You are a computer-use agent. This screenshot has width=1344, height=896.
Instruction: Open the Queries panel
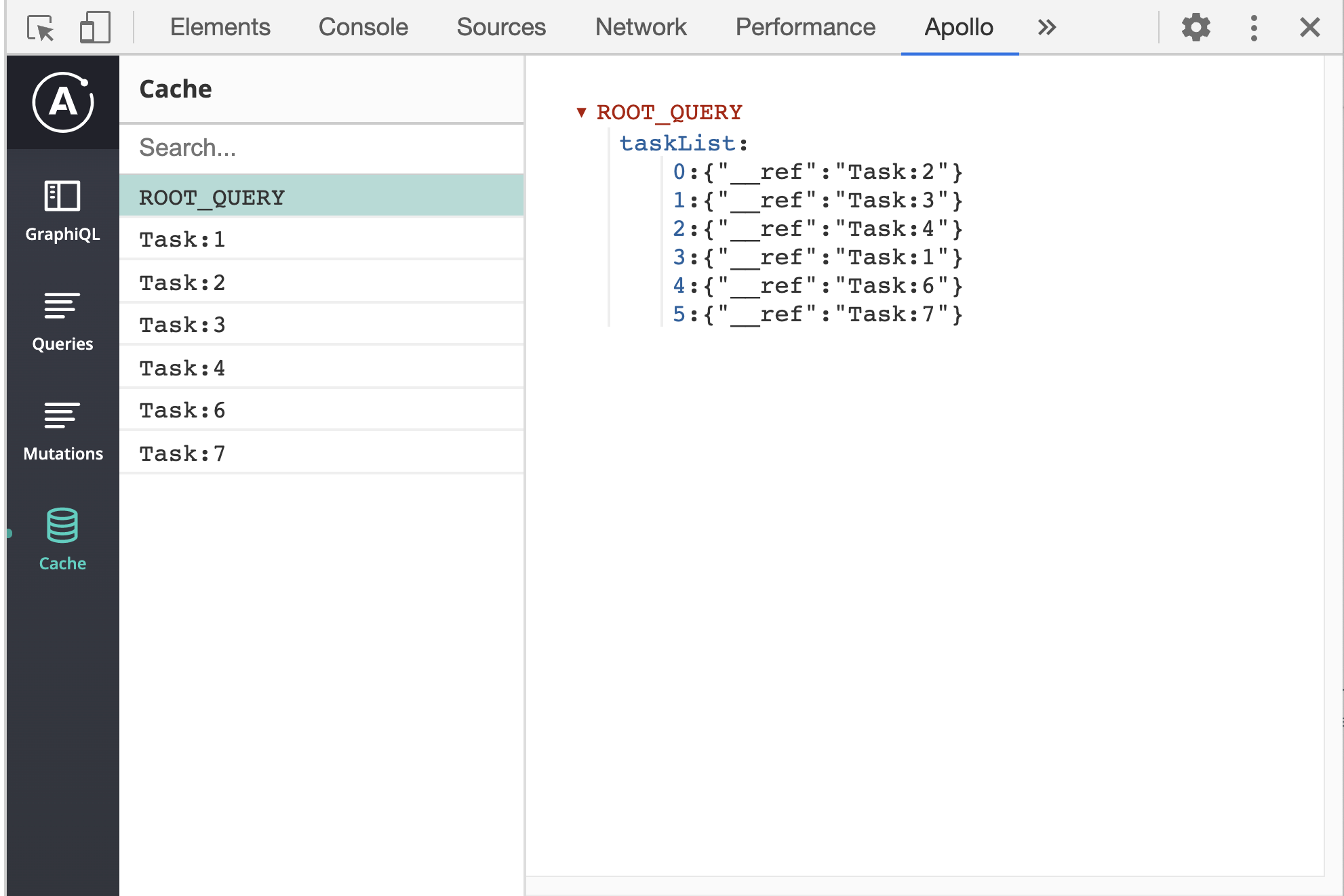[x=62, y=321]
